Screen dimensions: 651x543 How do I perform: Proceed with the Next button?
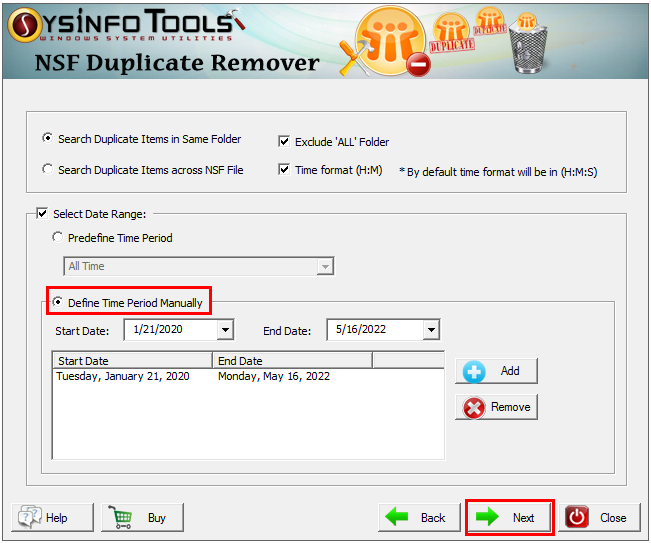tap(510, 517)
